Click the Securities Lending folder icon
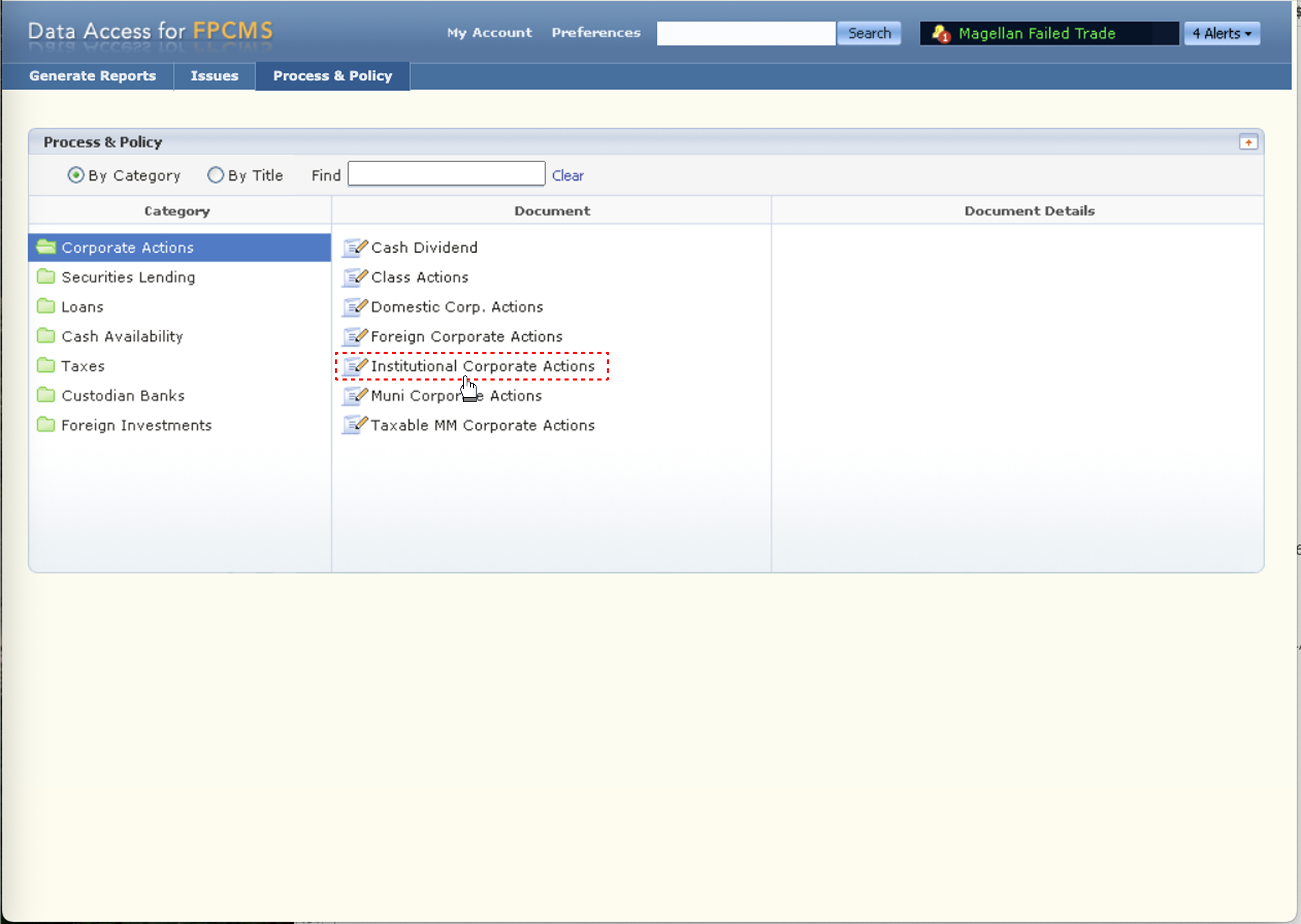The height and width of the screenshot is (924, 1301). point(46,276)
